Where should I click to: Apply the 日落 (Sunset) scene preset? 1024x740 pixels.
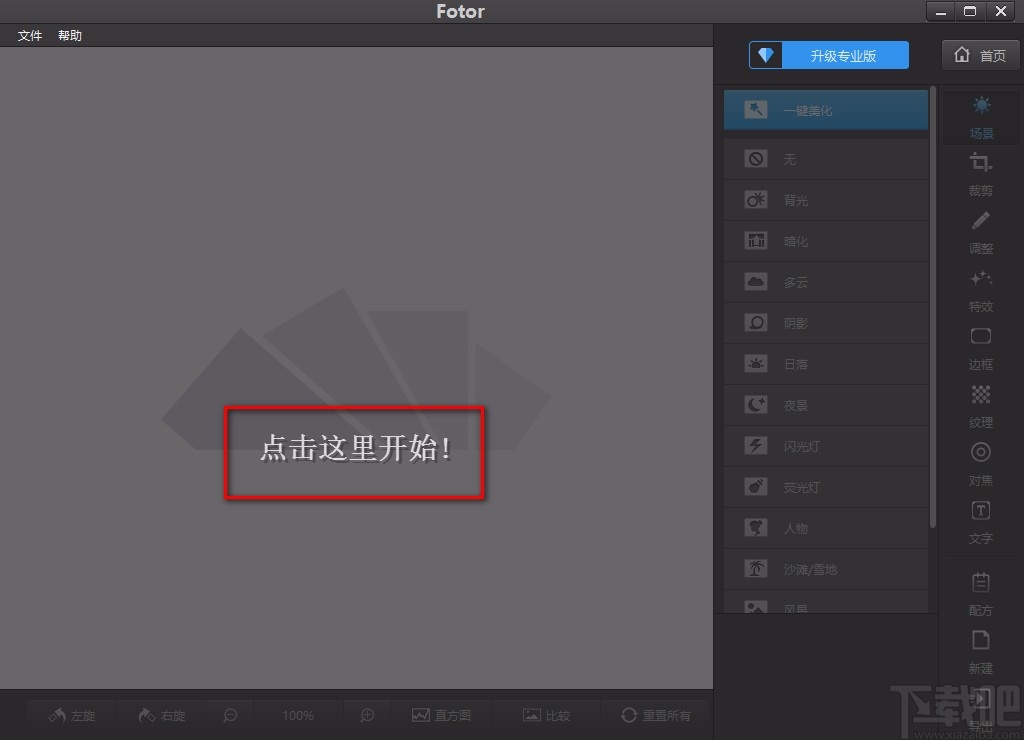click(826, 363)
